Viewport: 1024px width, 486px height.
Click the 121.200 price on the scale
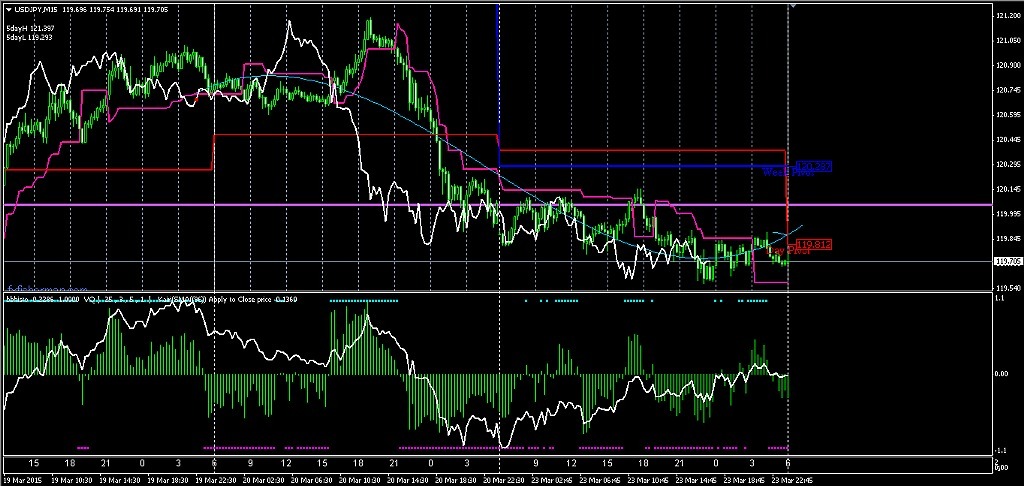tap(1007, 18)
